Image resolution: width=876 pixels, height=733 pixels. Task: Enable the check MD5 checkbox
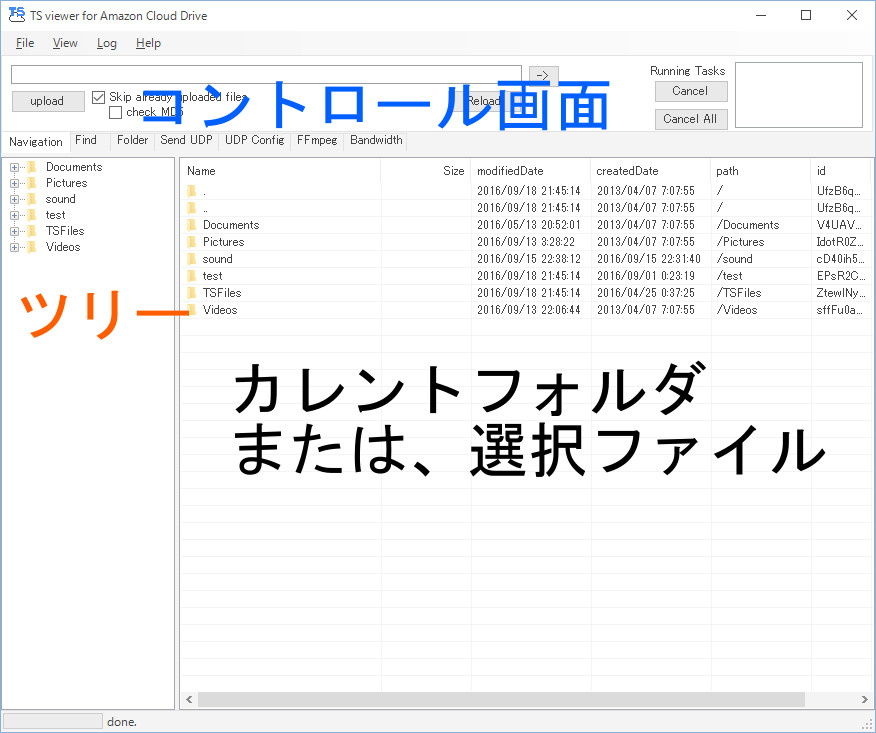(115, 113)
